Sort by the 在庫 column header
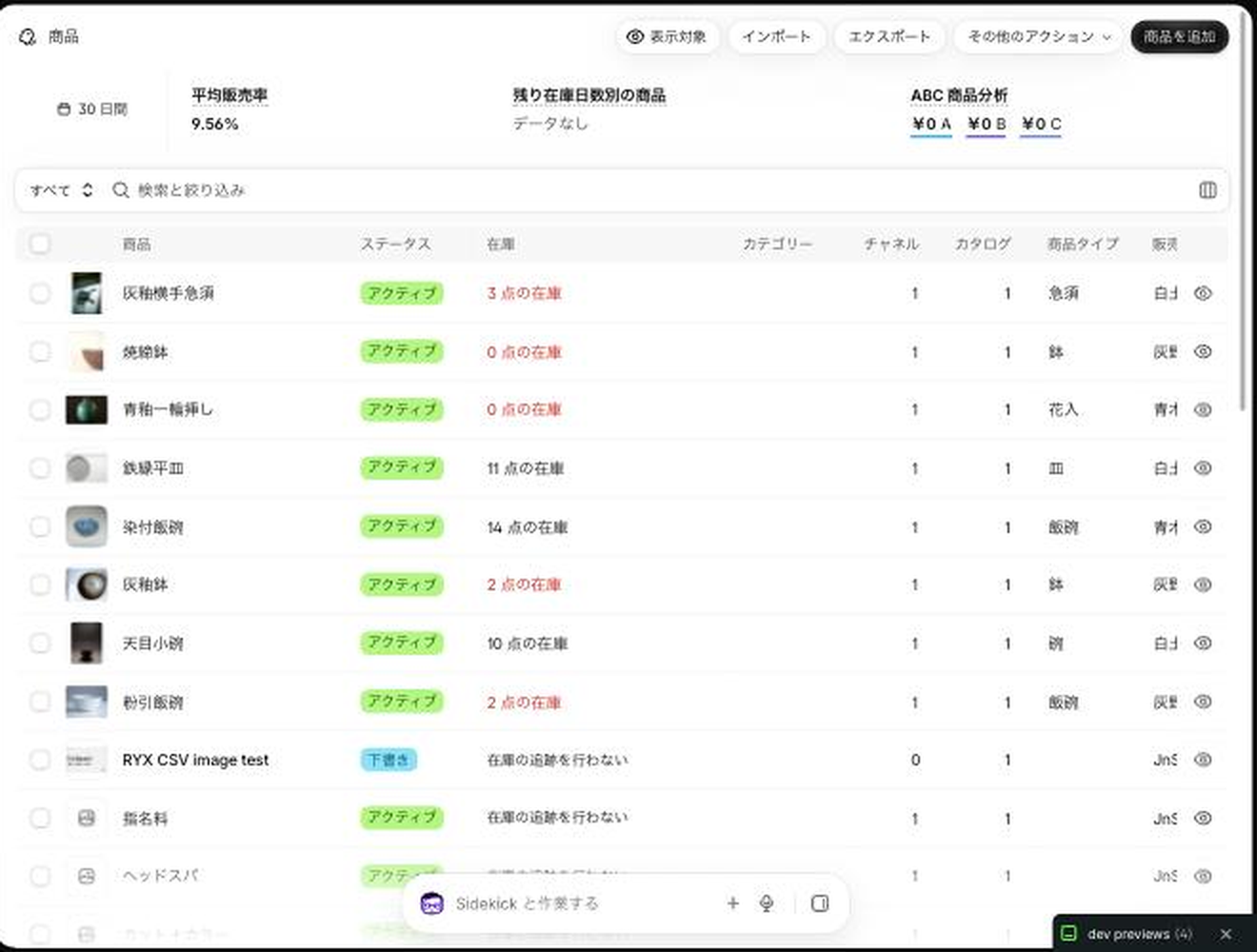 (x=501, y=245)
